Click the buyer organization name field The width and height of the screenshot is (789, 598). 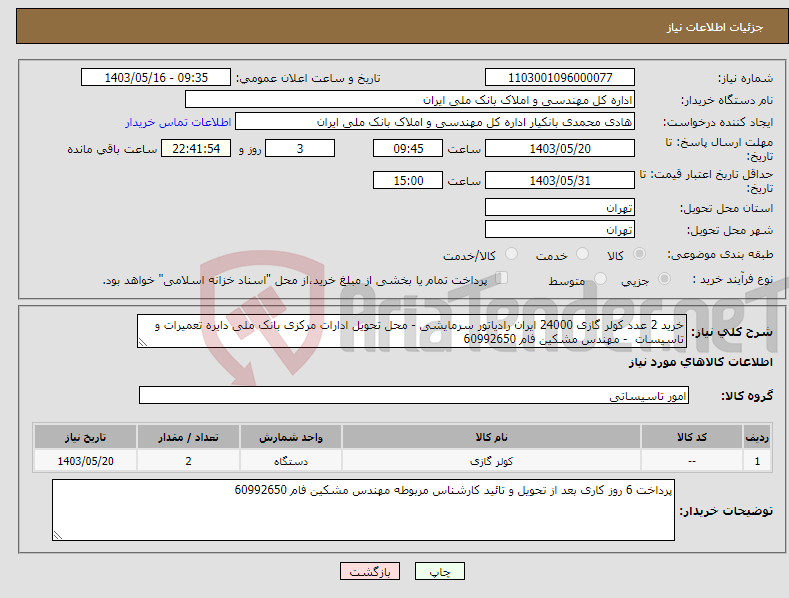click(x=410, y=100)
